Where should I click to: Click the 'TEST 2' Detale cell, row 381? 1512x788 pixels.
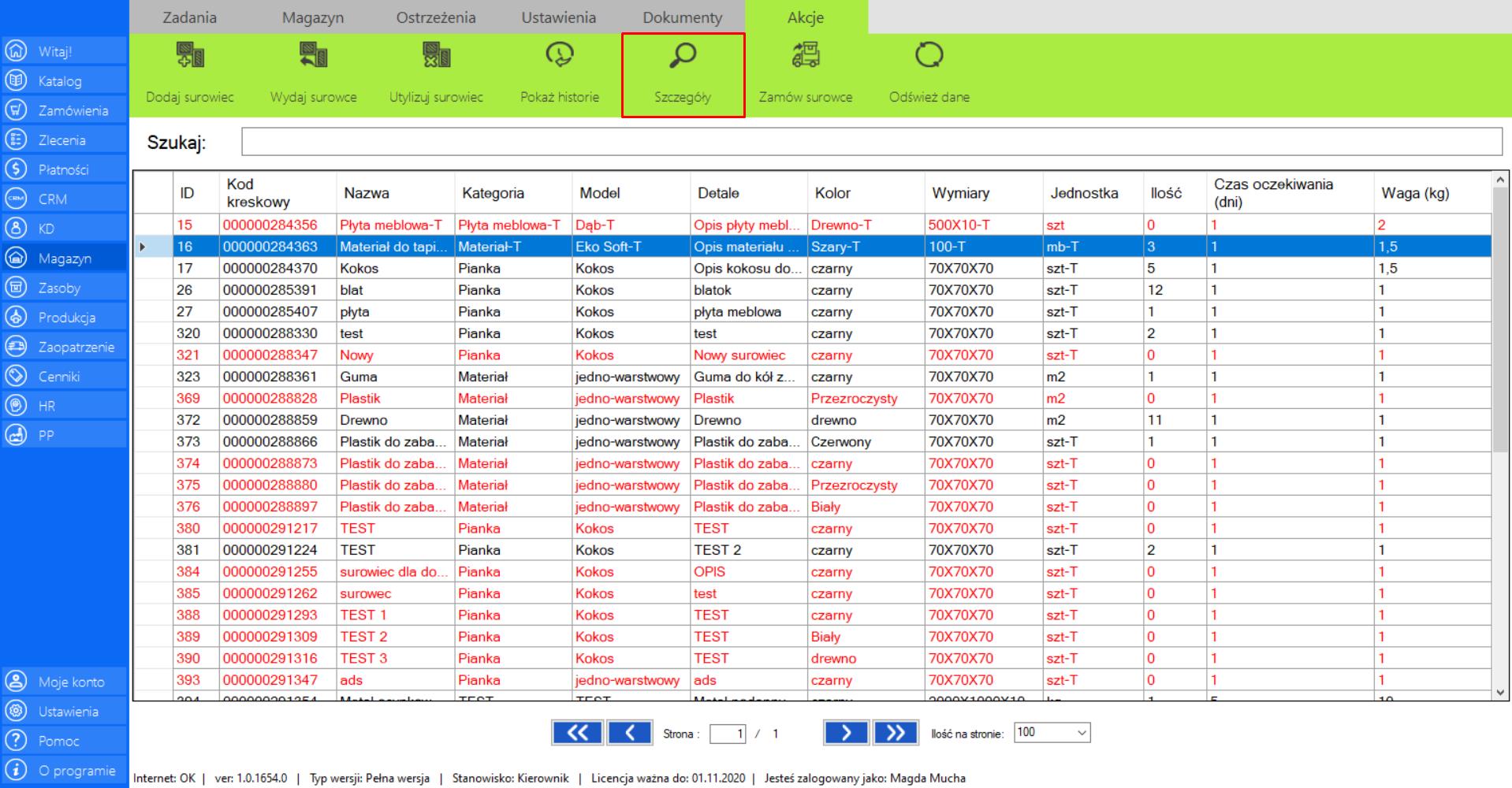pyautogui.click(x=748, y=550)
